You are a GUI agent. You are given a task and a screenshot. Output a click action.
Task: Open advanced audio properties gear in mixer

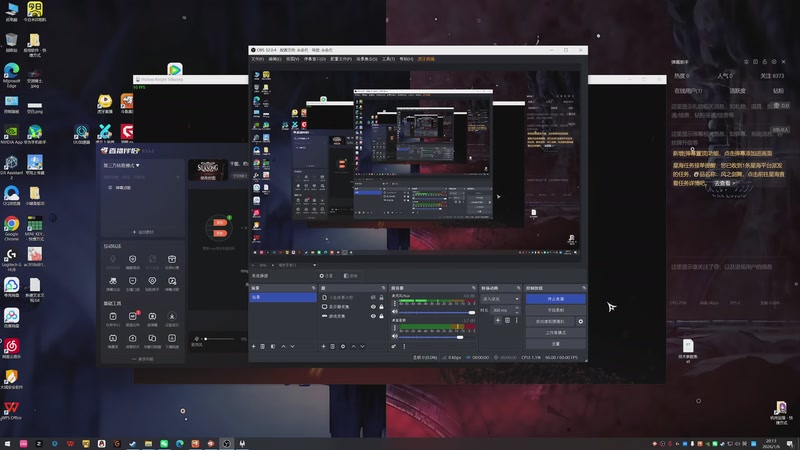click(394, 346)
